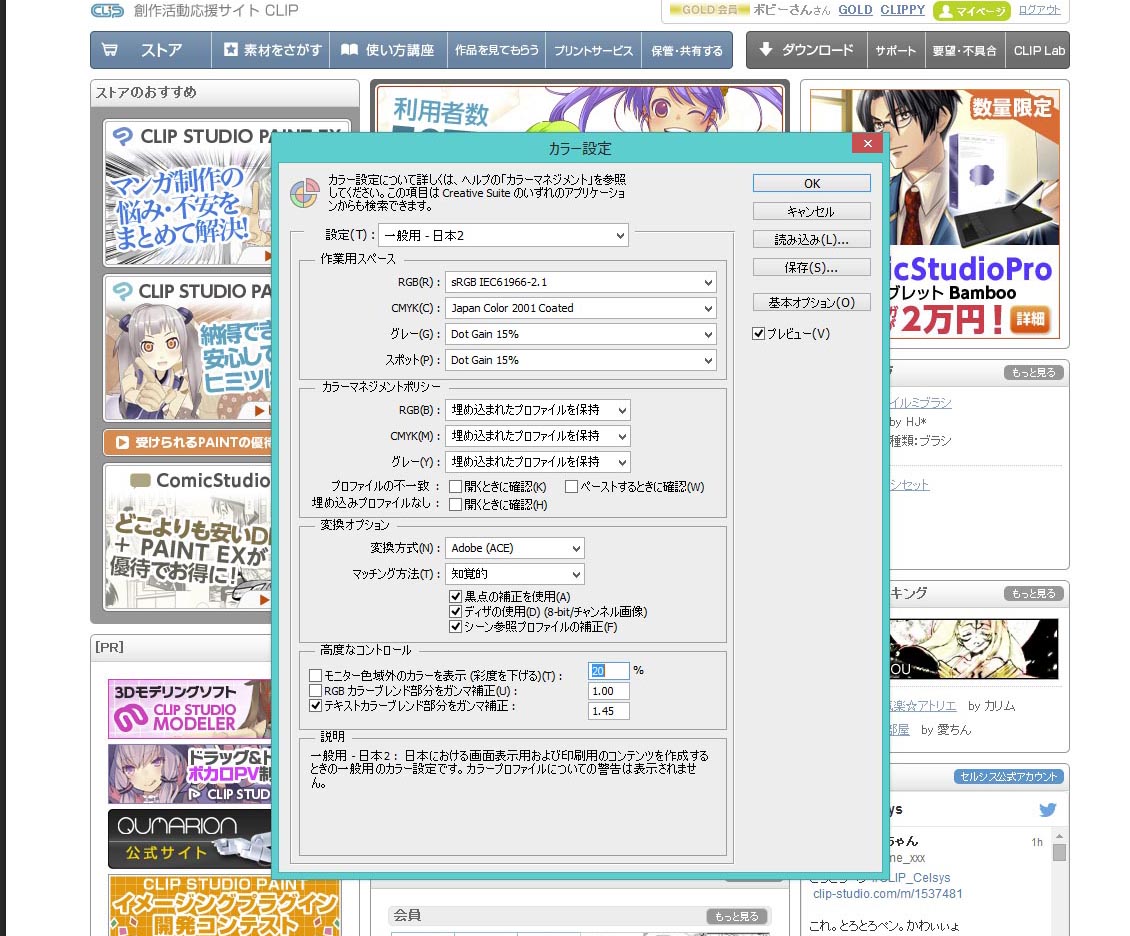Open the 設定(T) dropdown showing 一般用 - 日本2
1130x936 pixels.
point(503,236)
